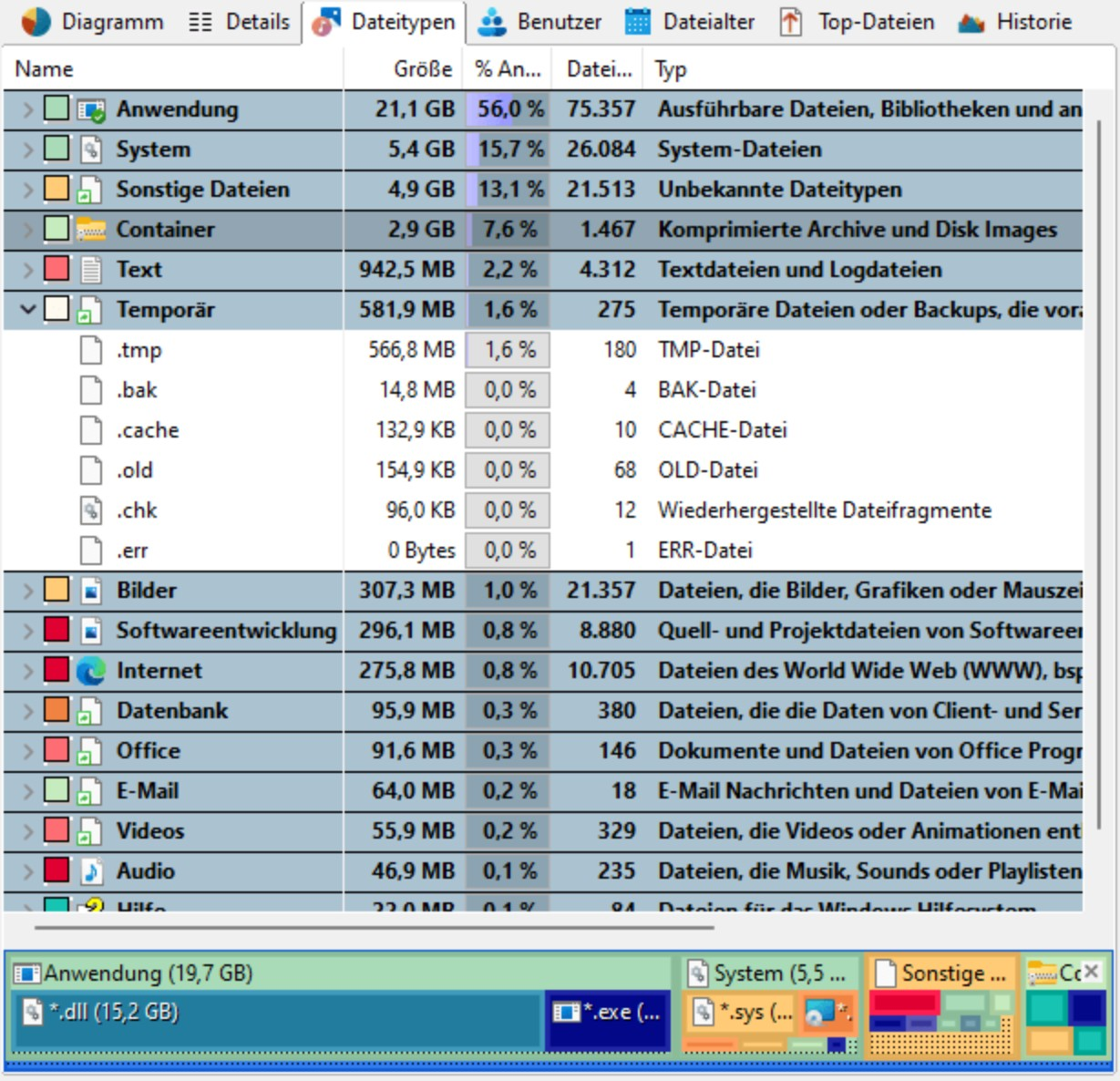The height and width of the screenshot is (1081, 1120).
Task: Close the treemap panel with X
Action: pos(1092,972)
